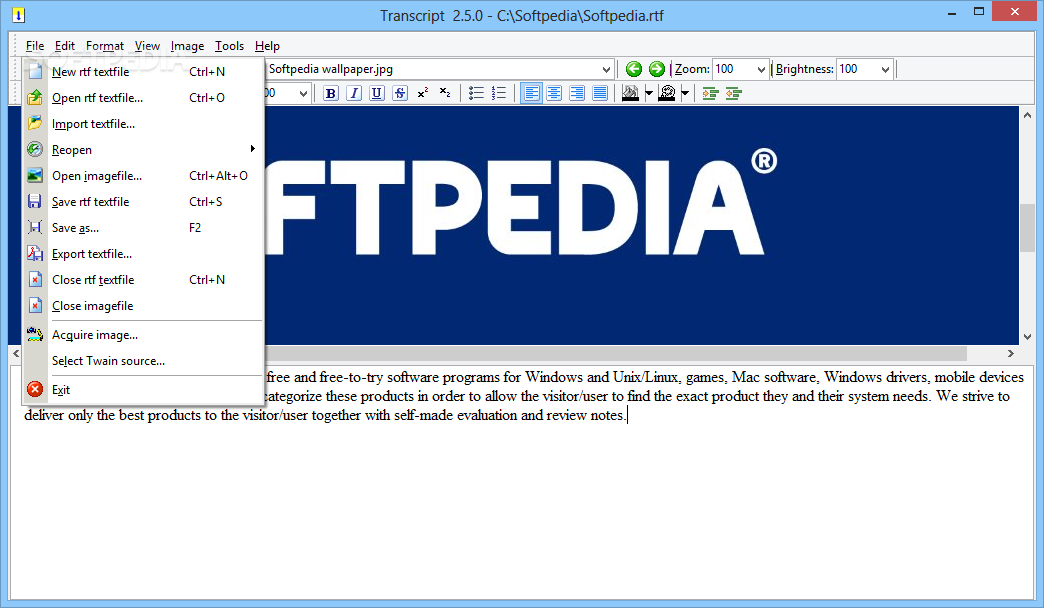1044x608 pixels.
Task: Open the Image menu
Action: pyautogui.click(x=187, y=46)
